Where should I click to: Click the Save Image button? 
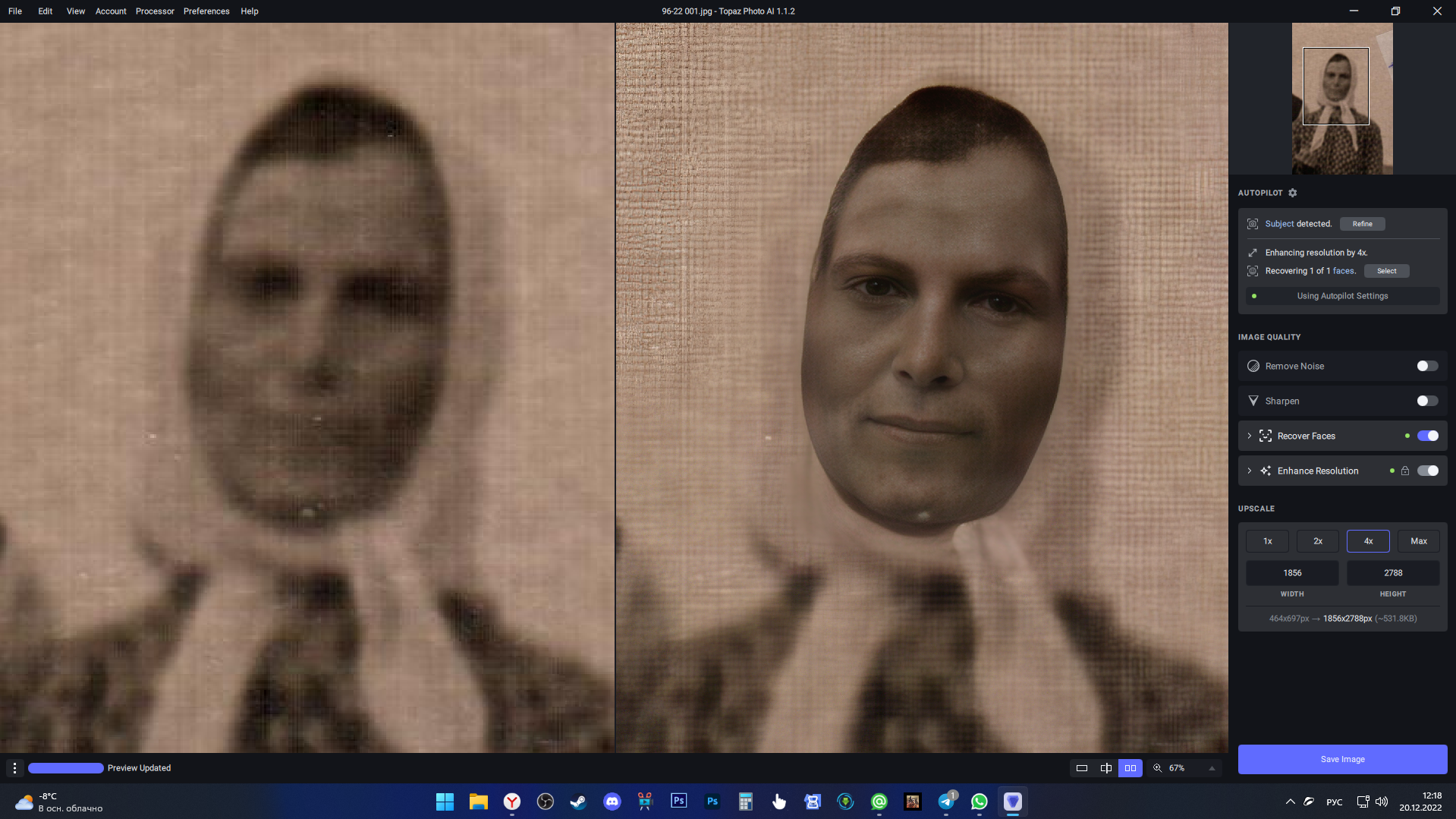click(1342, 759)
